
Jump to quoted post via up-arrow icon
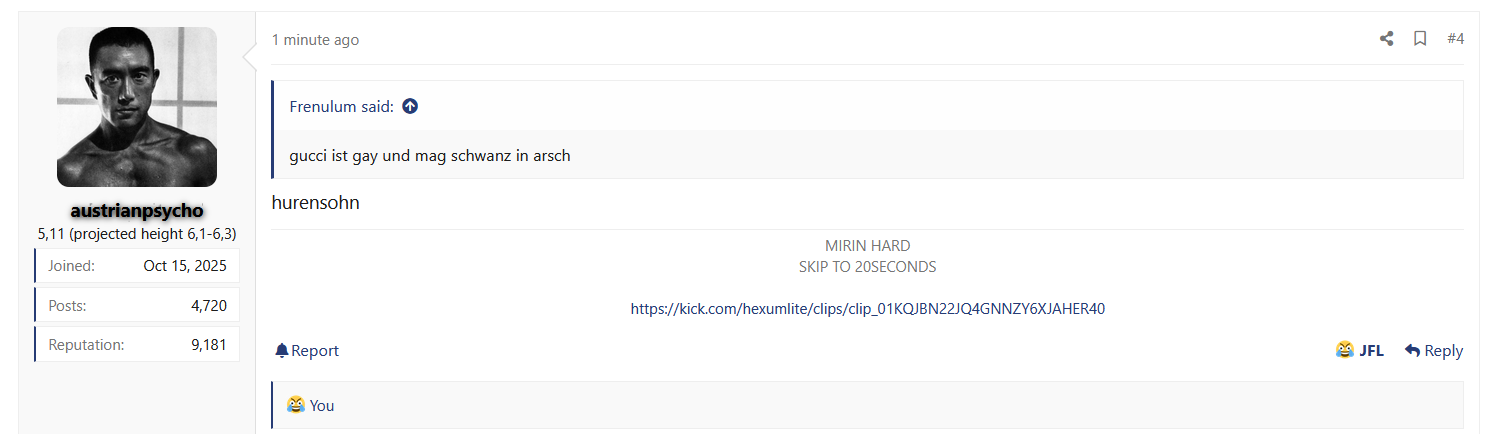(x=410, y=107)
